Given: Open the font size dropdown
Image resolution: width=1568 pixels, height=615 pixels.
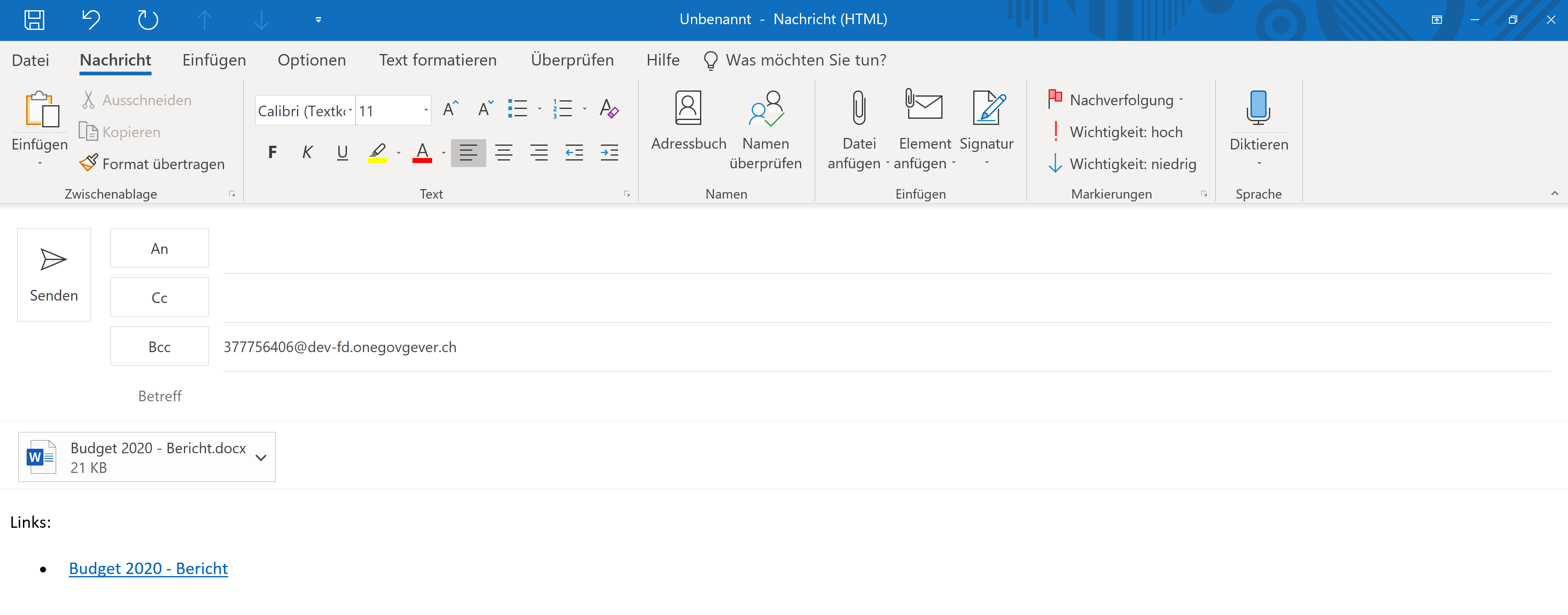Looking at the screenshot, I should [x=426, y=110].
